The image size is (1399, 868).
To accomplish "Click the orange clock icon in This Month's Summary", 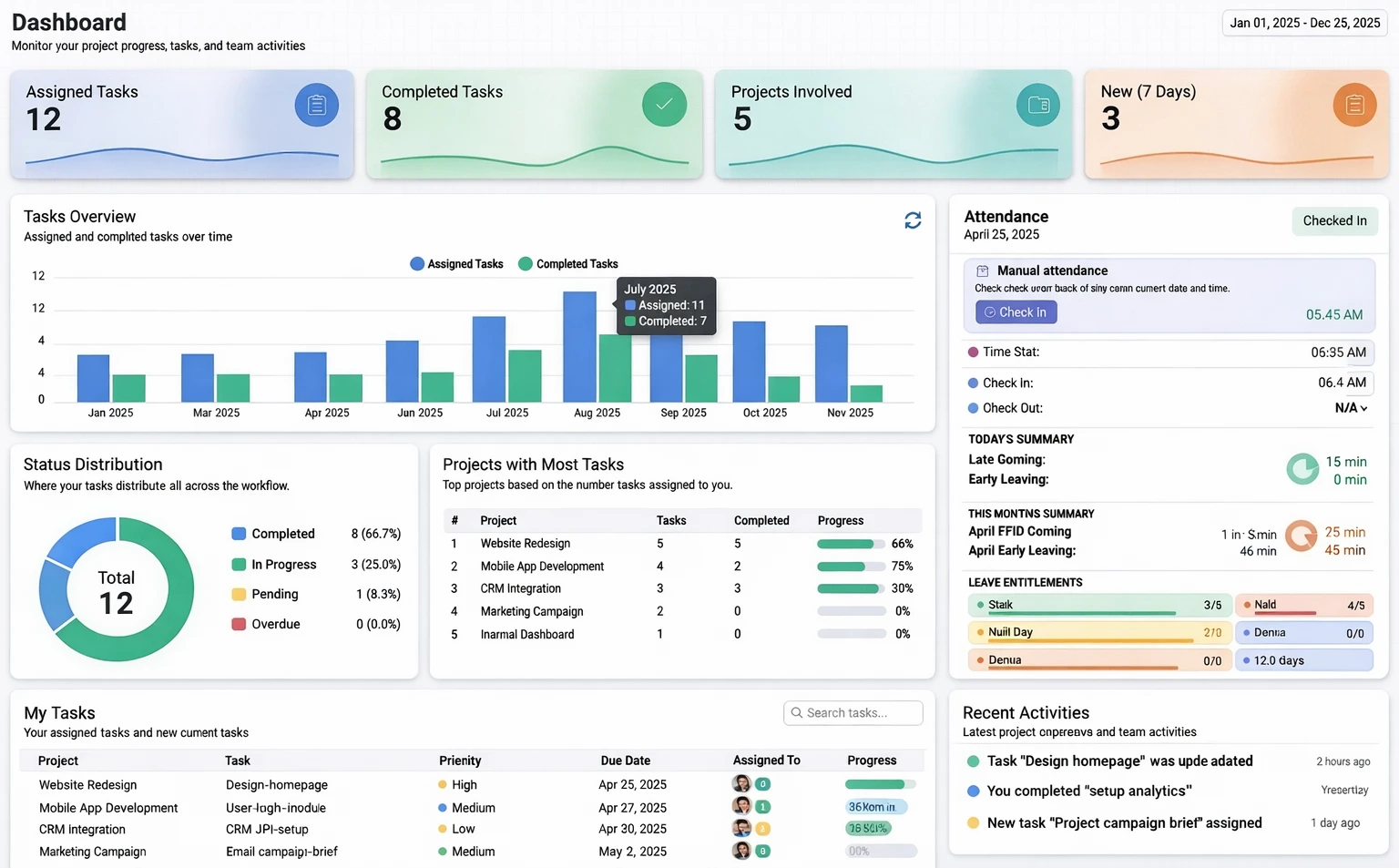I will (1301, 537).
